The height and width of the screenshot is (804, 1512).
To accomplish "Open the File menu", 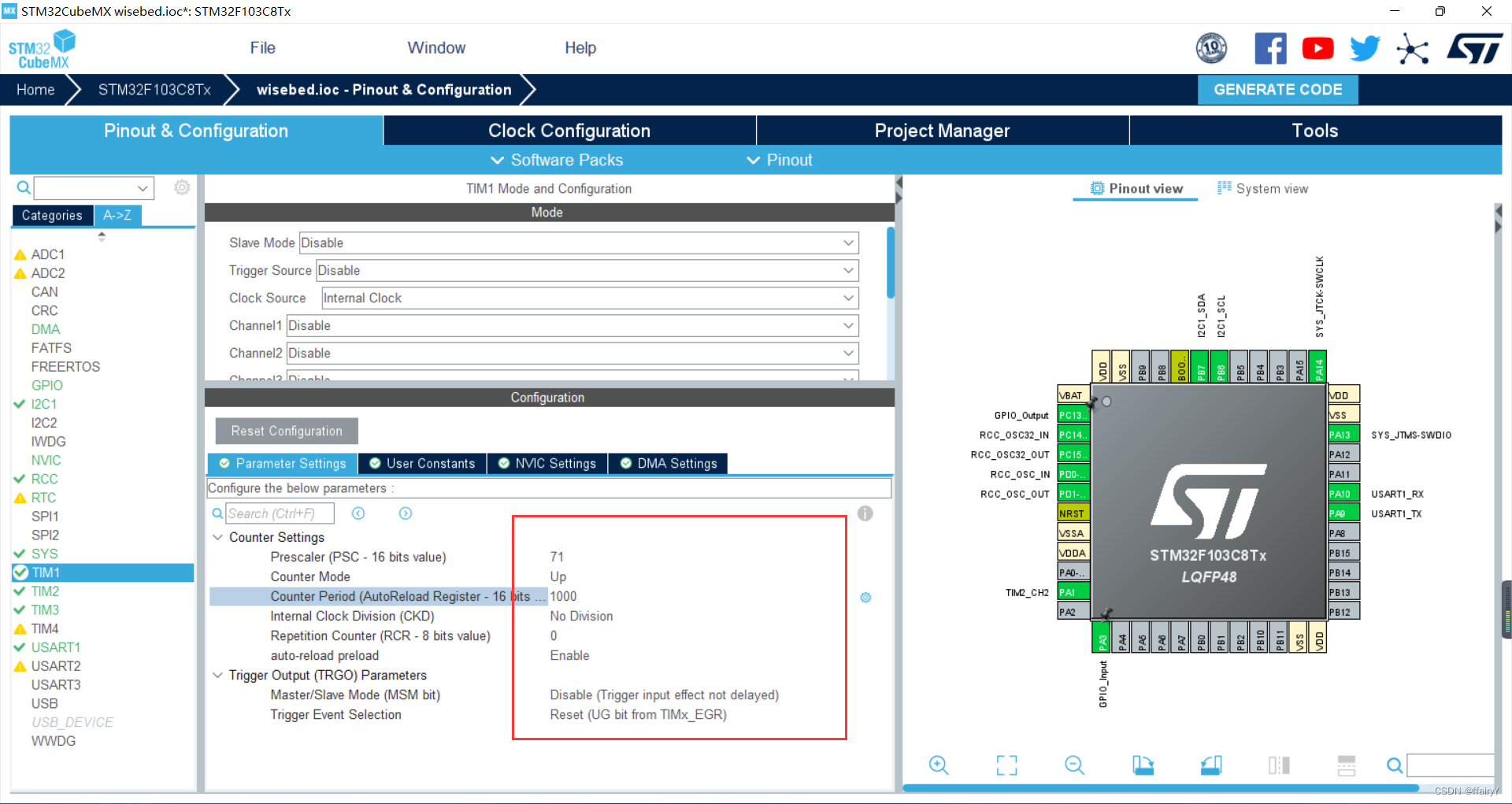I will pos(262,48).
